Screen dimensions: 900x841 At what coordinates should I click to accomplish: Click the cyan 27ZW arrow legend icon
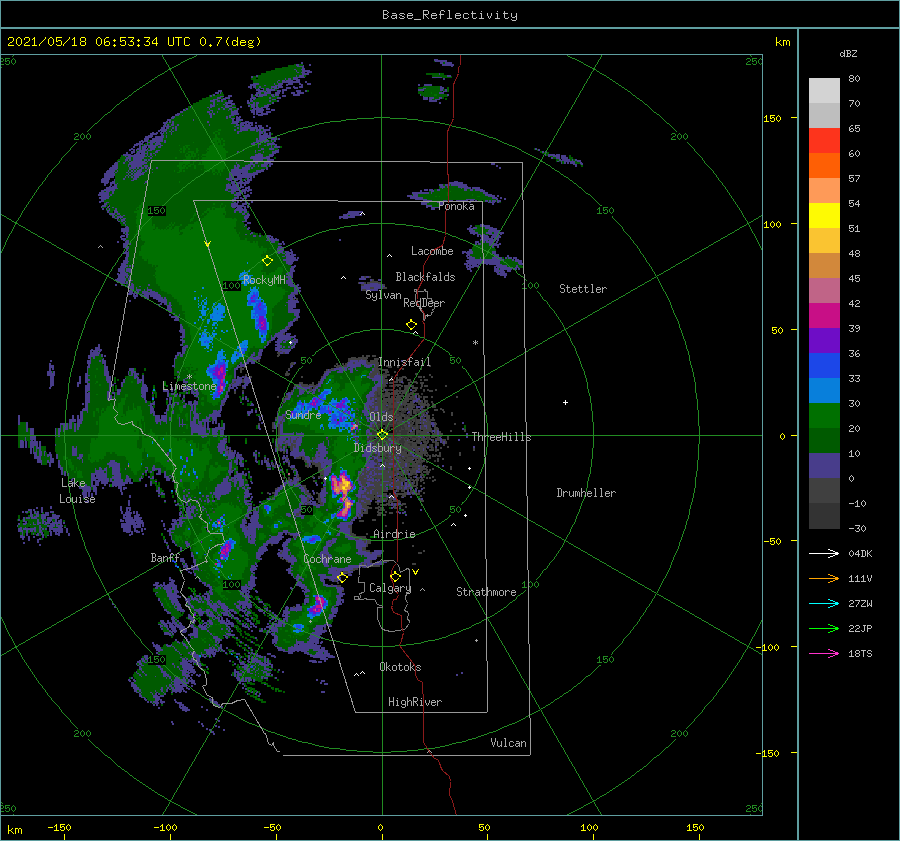point(824,603)
